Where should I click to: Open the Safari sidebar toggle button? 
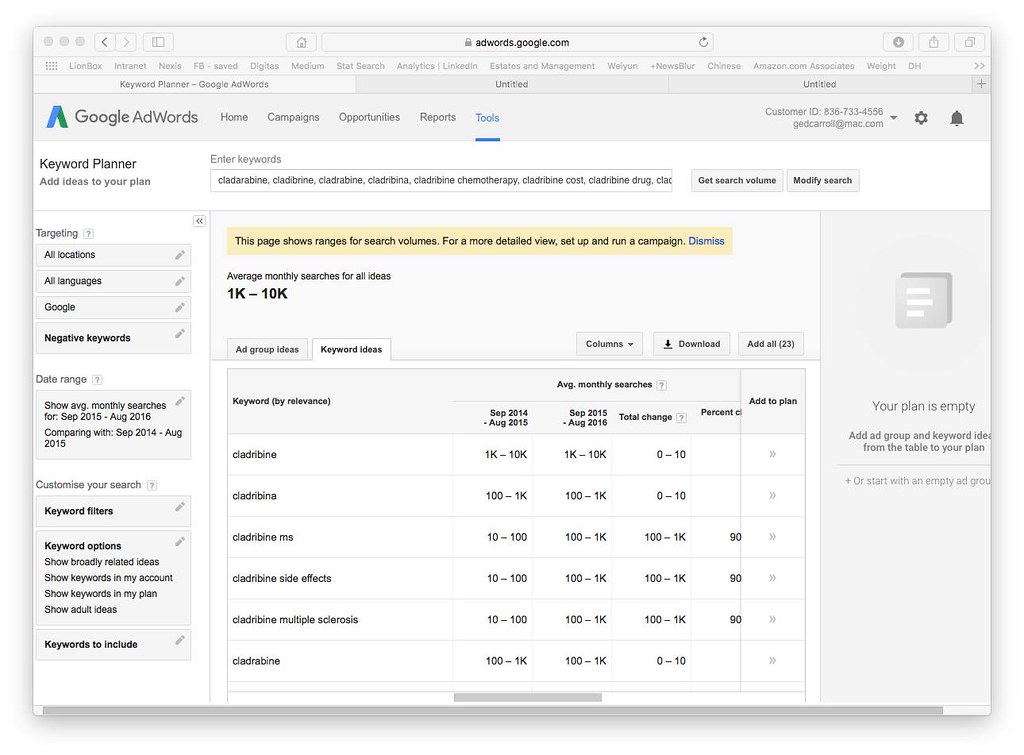[157, 42]
